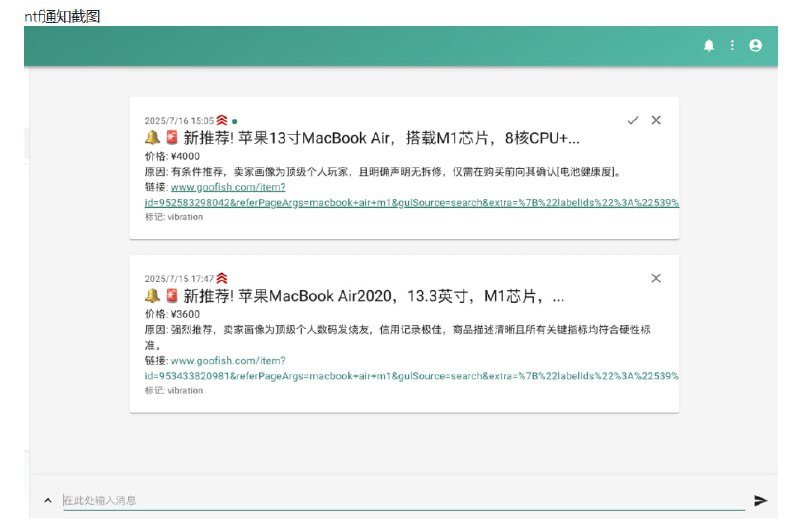Image resolution: width=800 pixels, height=532 pixels.
Task: Click the priority icon next to 2025/7/15 17:47
Action: tap(222, 278)
